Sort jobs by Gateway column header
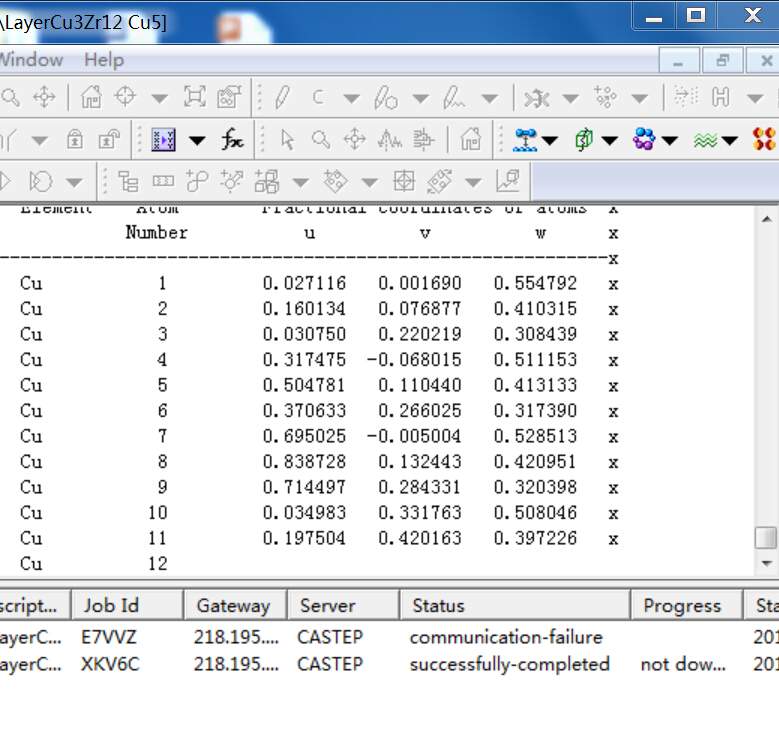 (x=235, y=605)
